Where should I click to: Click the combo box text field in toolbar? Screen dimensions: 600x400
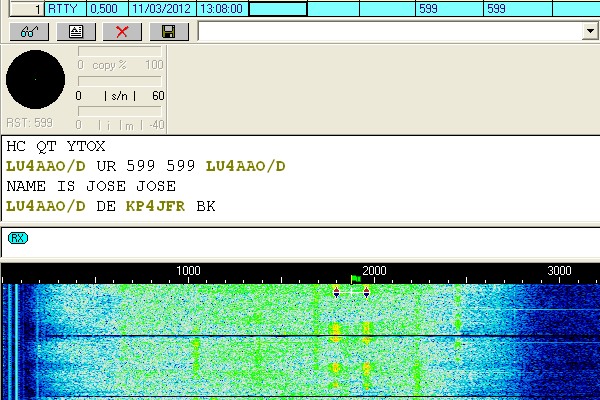(388, 31)
